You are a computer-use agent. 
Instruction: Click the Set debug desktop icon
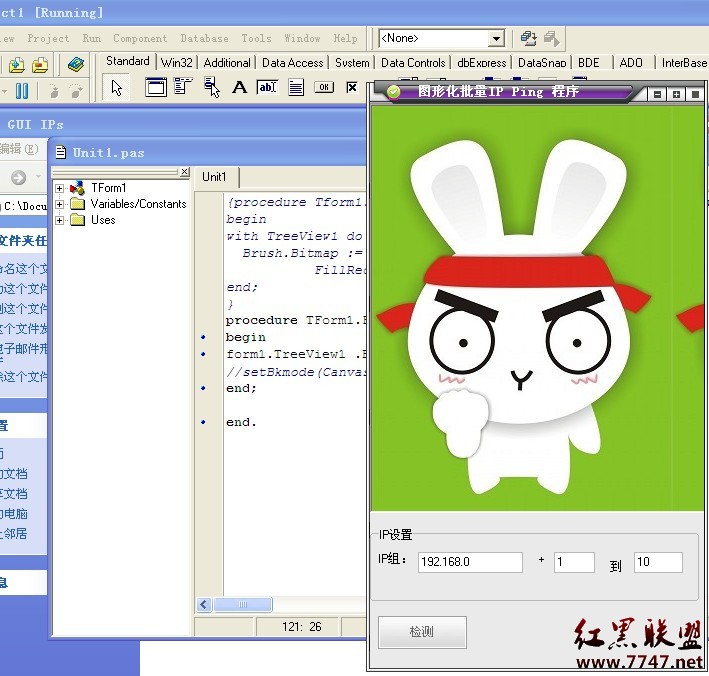point(551,38)
